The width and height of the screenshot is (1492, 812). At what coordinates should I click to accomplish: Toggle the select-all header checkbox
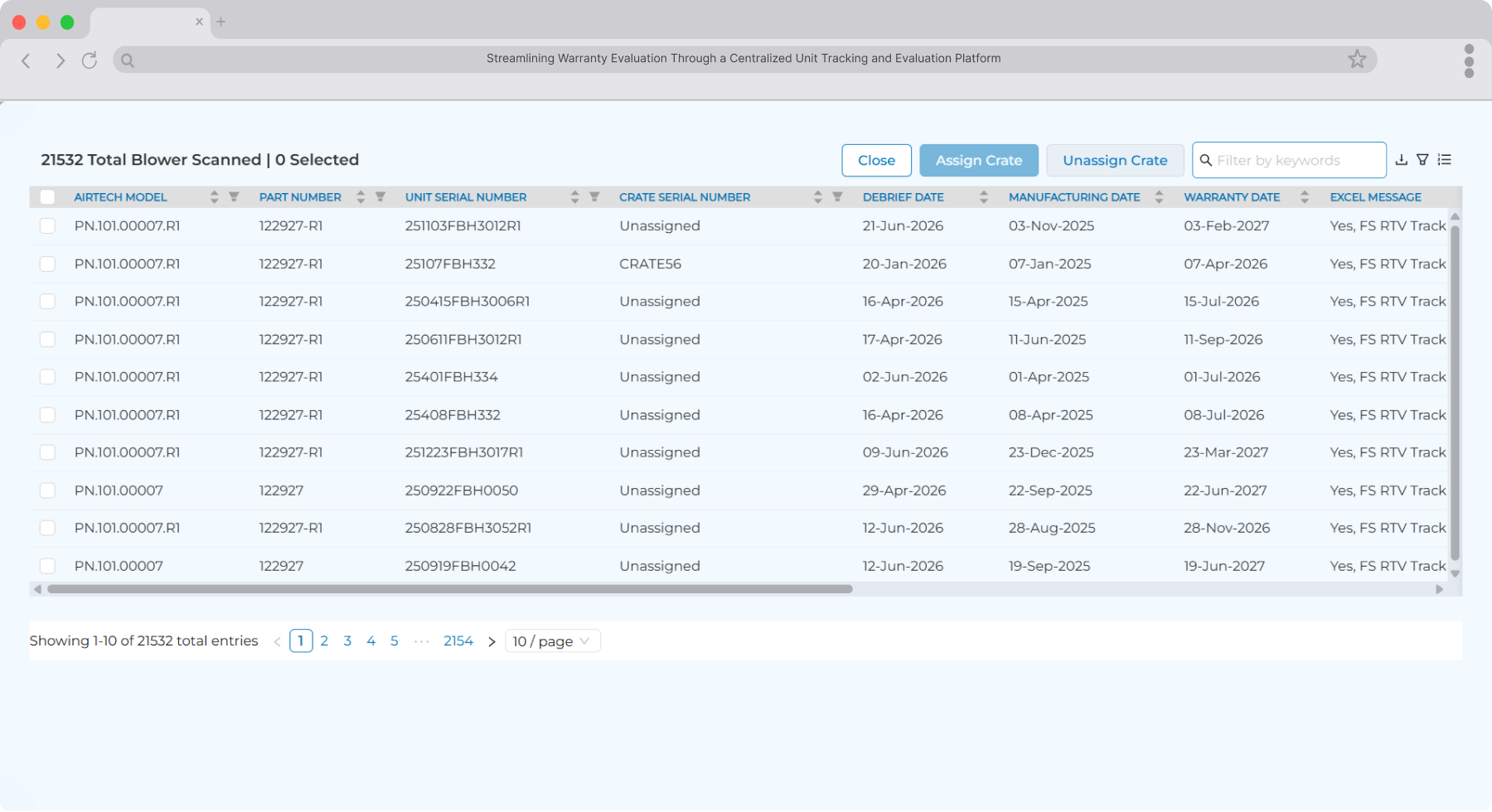(x=47, y=197)
